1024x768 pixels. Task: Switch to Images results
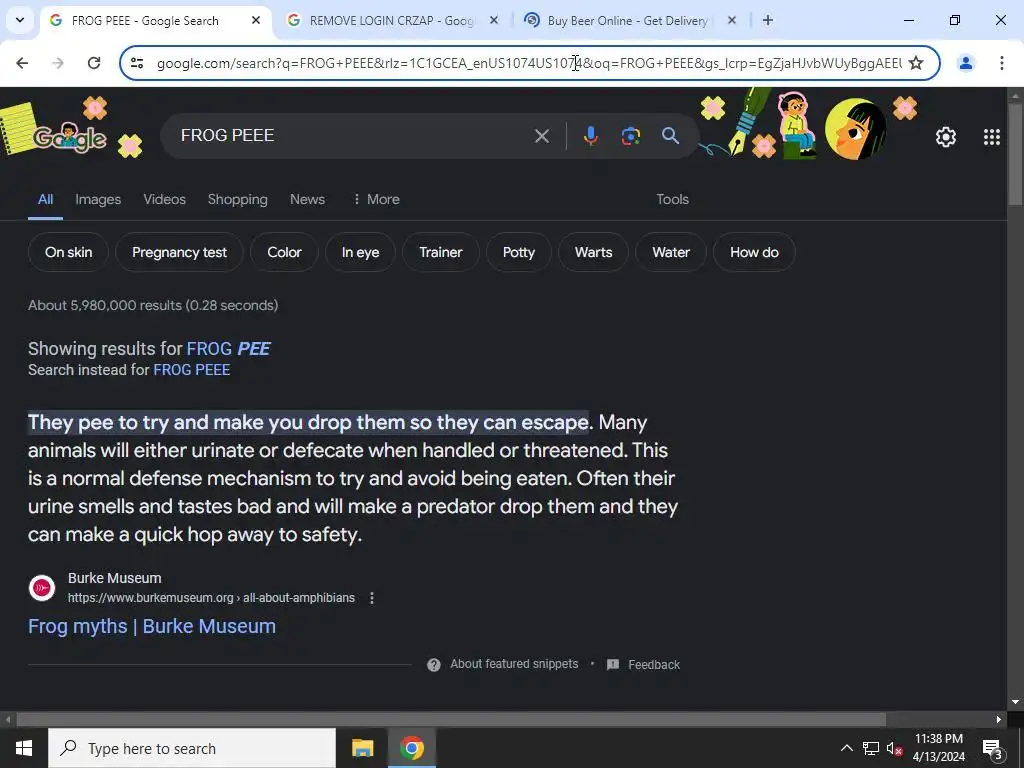[x=98, y=199]
